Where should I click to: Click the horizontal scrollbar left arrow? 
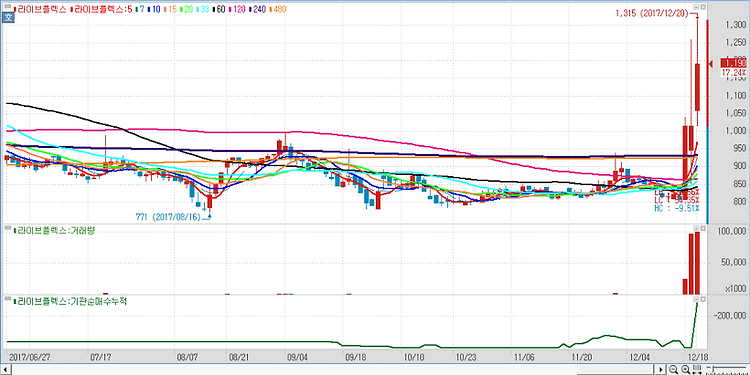coord(6,369)
